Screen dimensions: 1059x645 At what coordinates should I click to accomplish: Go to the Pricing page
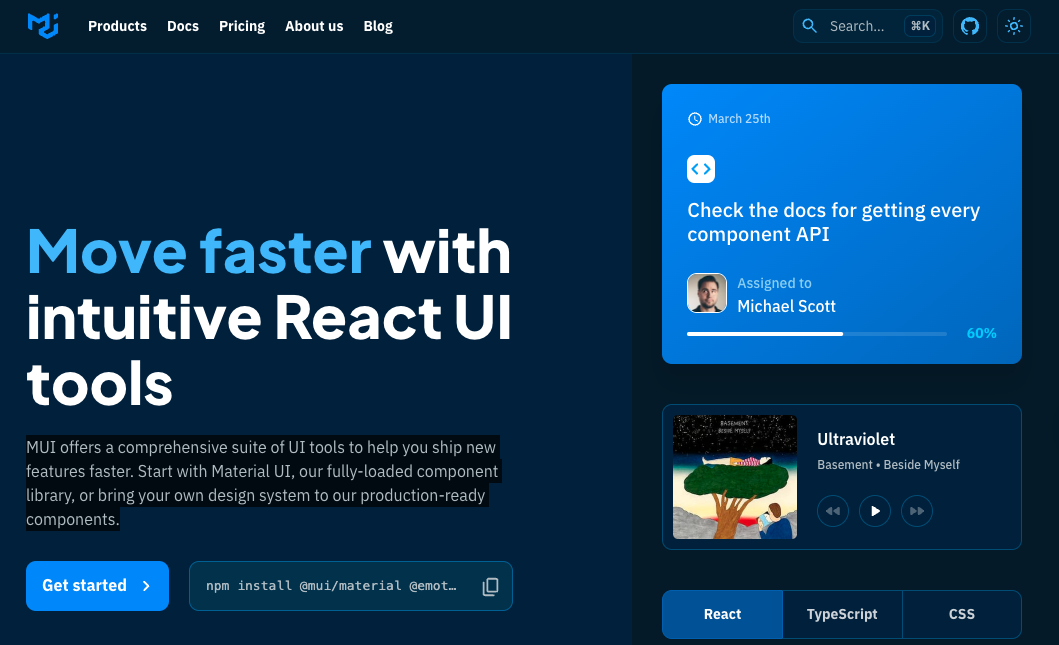click(242, 26)
